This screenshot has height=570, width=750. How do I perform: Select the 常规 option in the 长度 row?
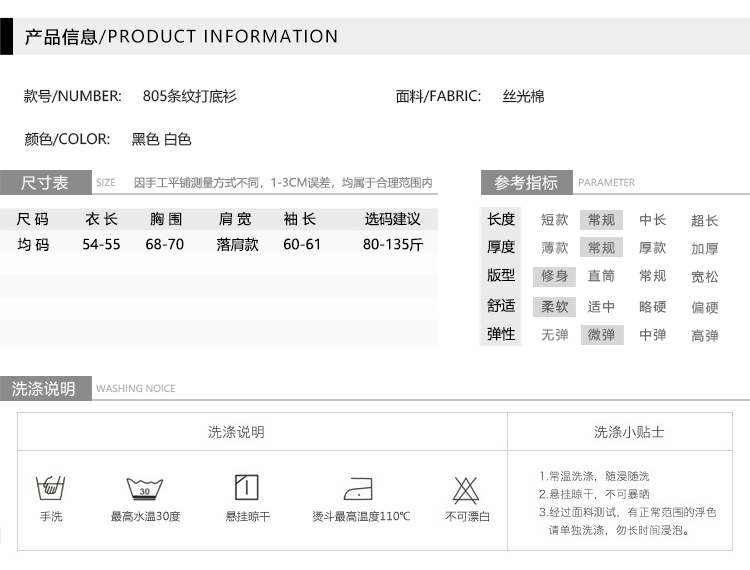pos(601,220)
